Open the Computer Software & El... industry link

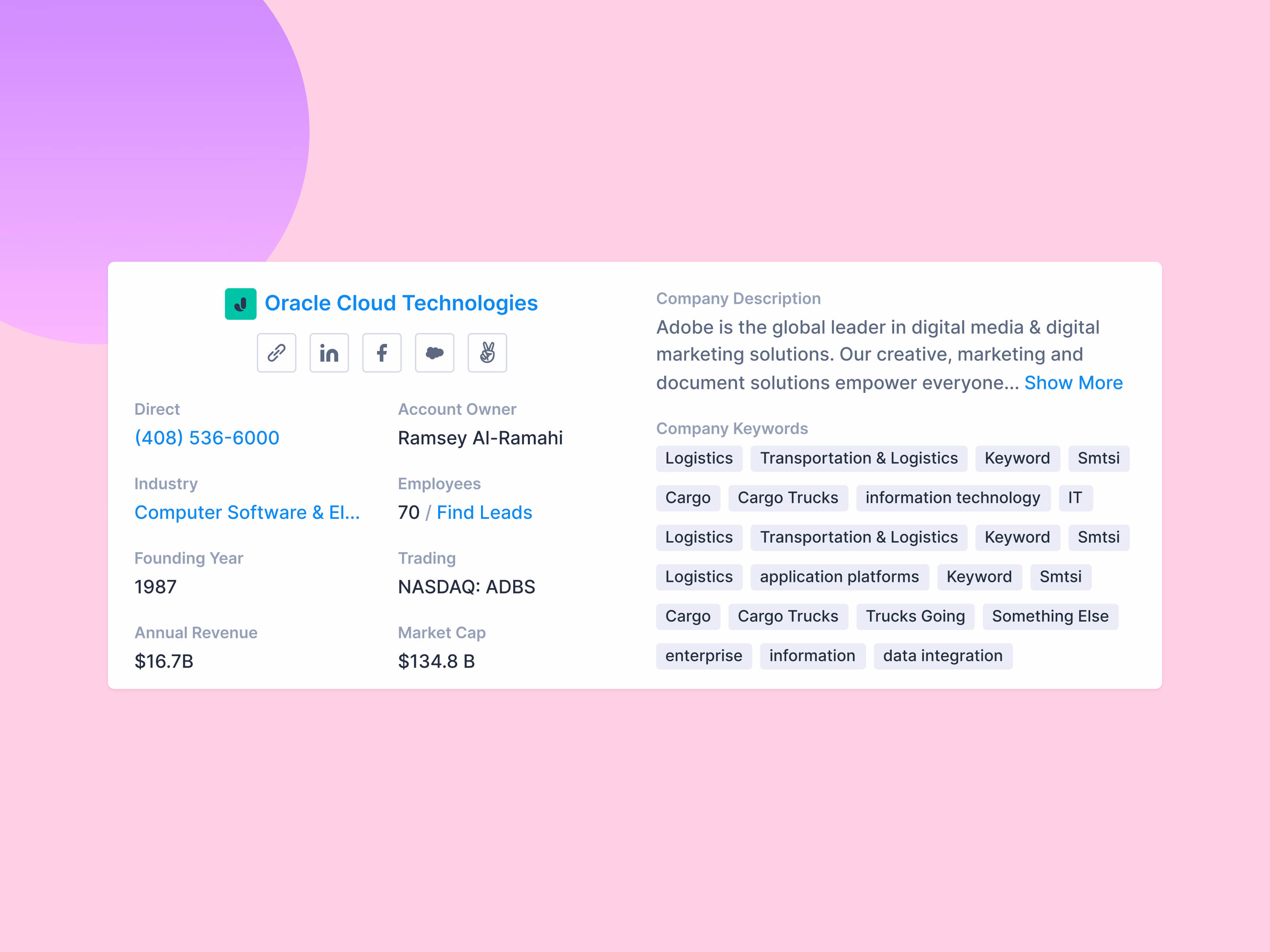247,512
